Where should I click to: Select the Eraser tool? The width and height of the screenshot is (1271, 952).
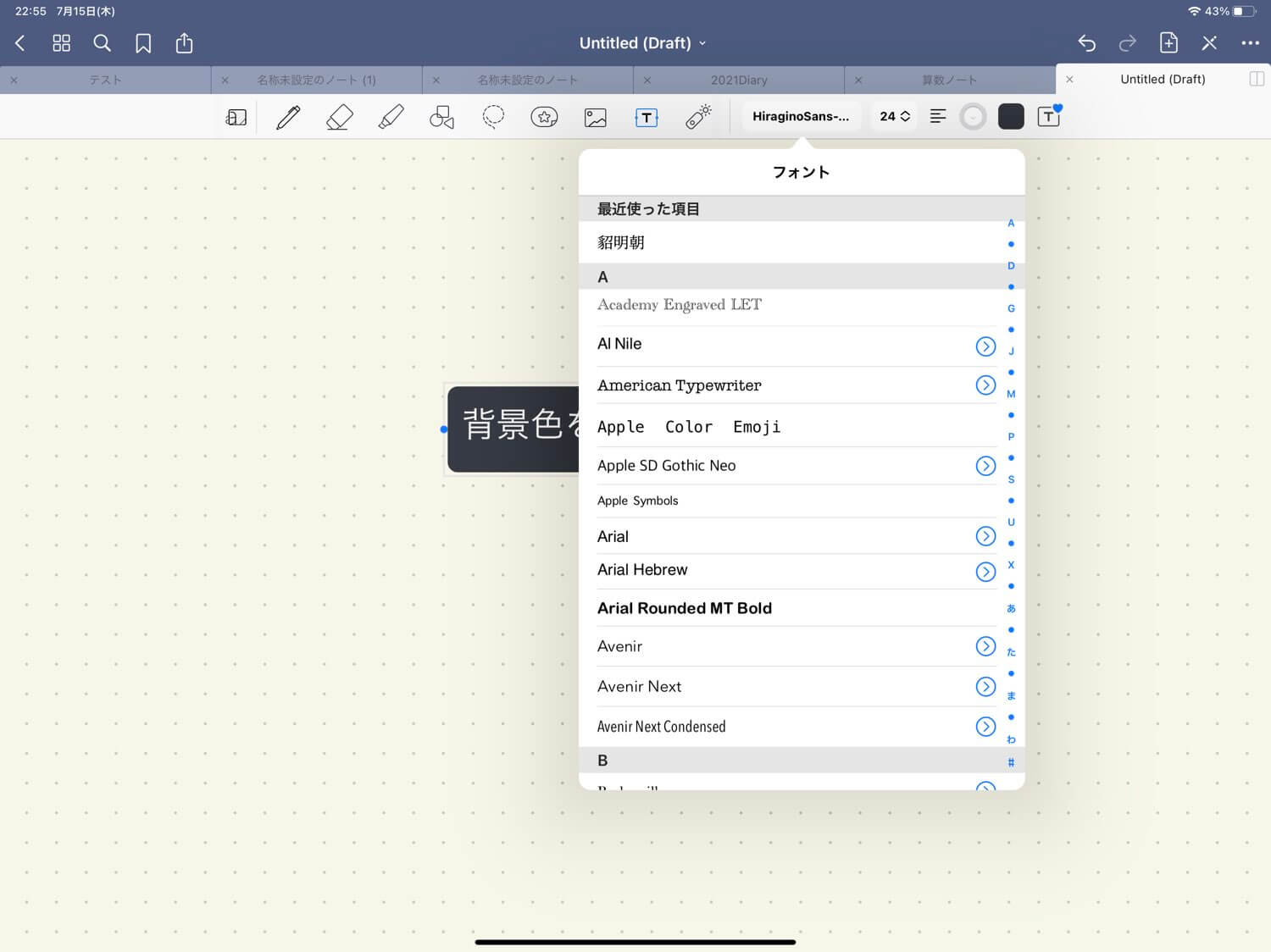[340, 117]
